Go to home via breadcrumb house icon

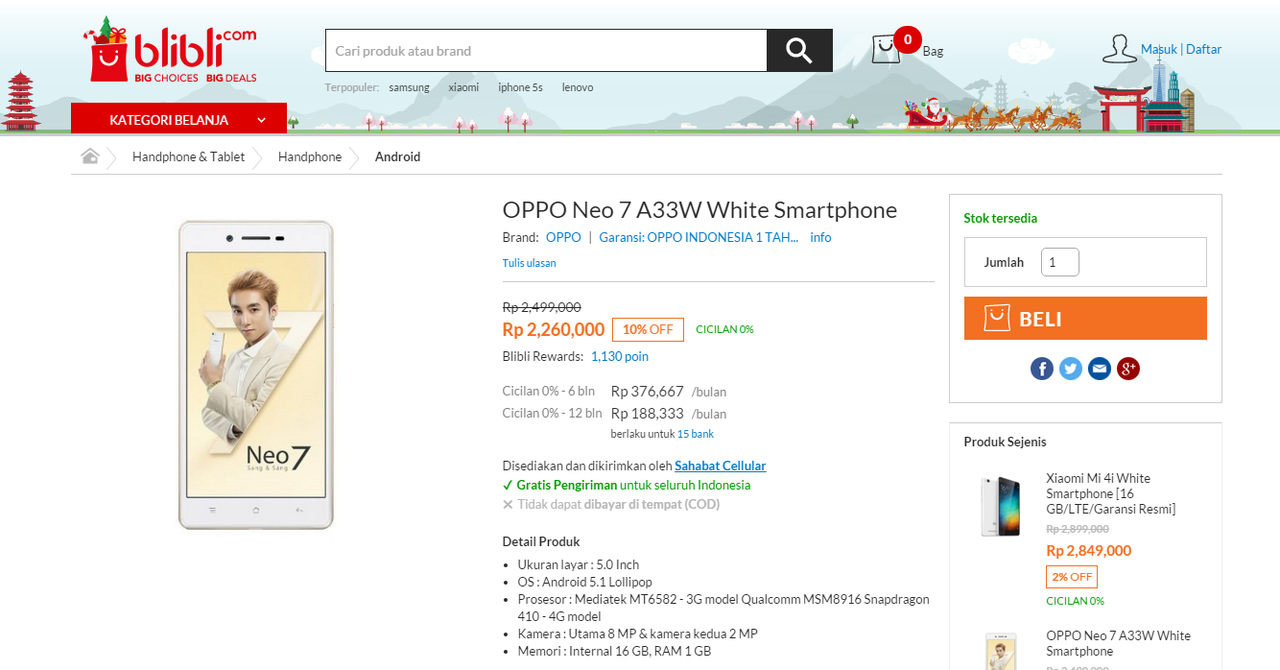click(90, 156)
